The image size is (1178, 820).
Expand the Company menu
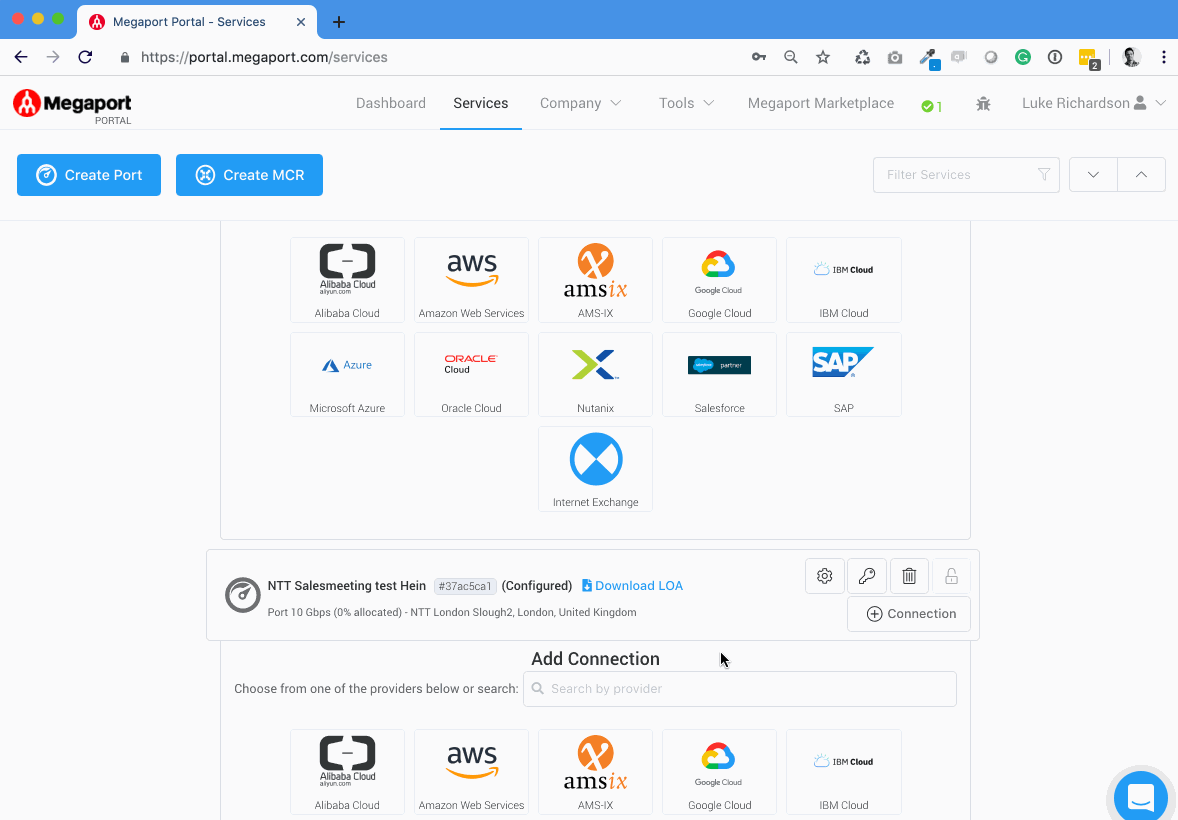(x=581, y=103)
